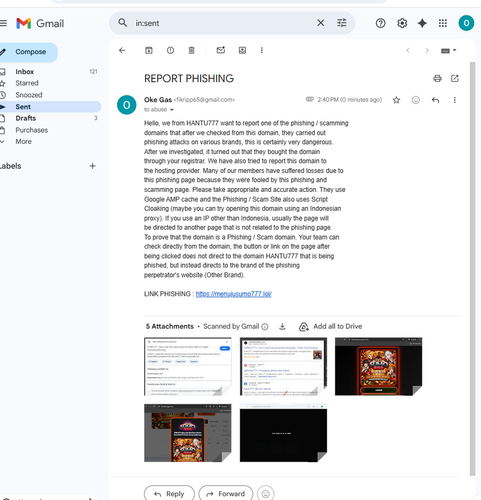
Task: Click the Scanned by Gmail info icon
Action: [x=265, y=327]
